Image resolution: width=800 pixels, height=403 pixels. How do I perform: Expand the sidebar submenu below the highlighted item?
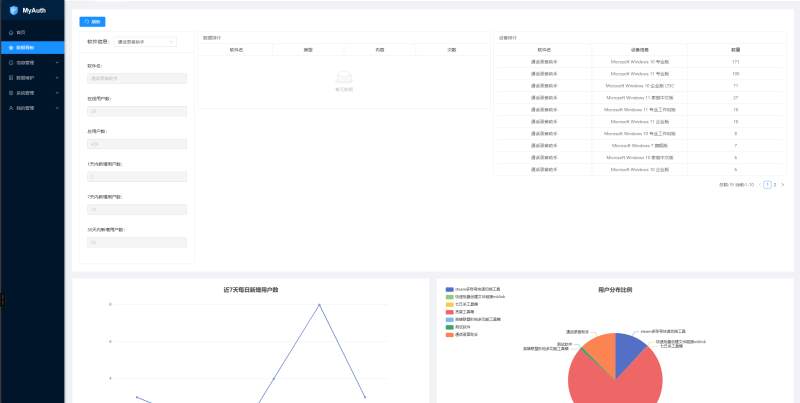tap(32, 63)
